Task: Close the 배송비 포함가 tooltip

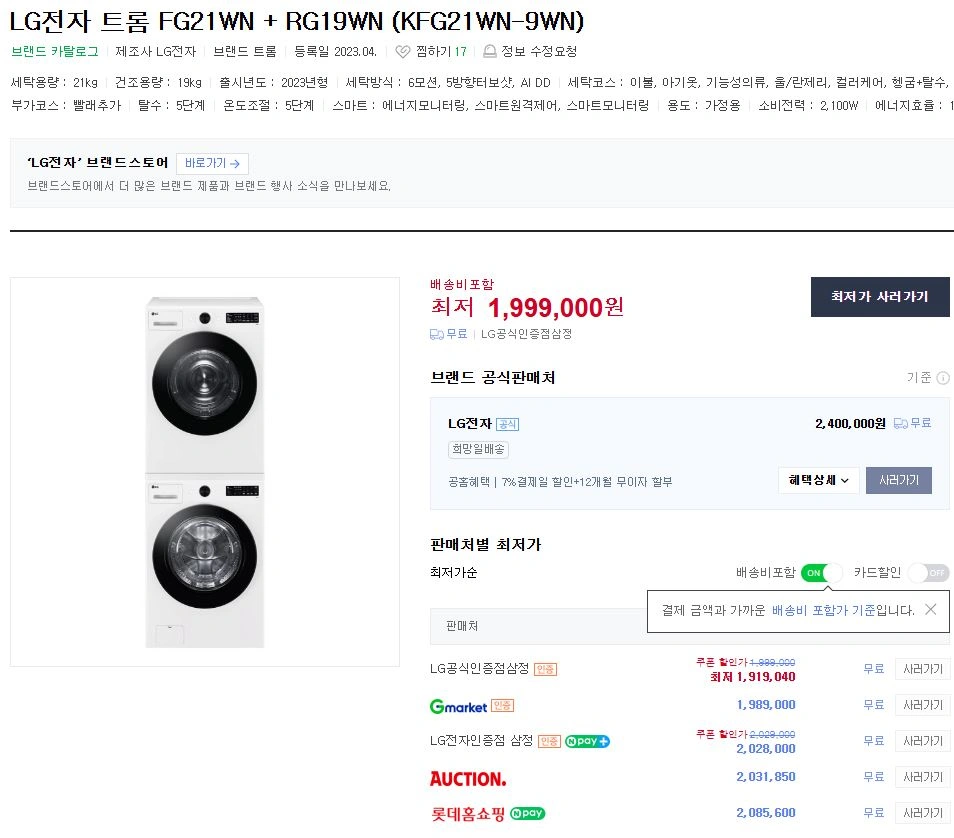Action: [x=930, y=609]
